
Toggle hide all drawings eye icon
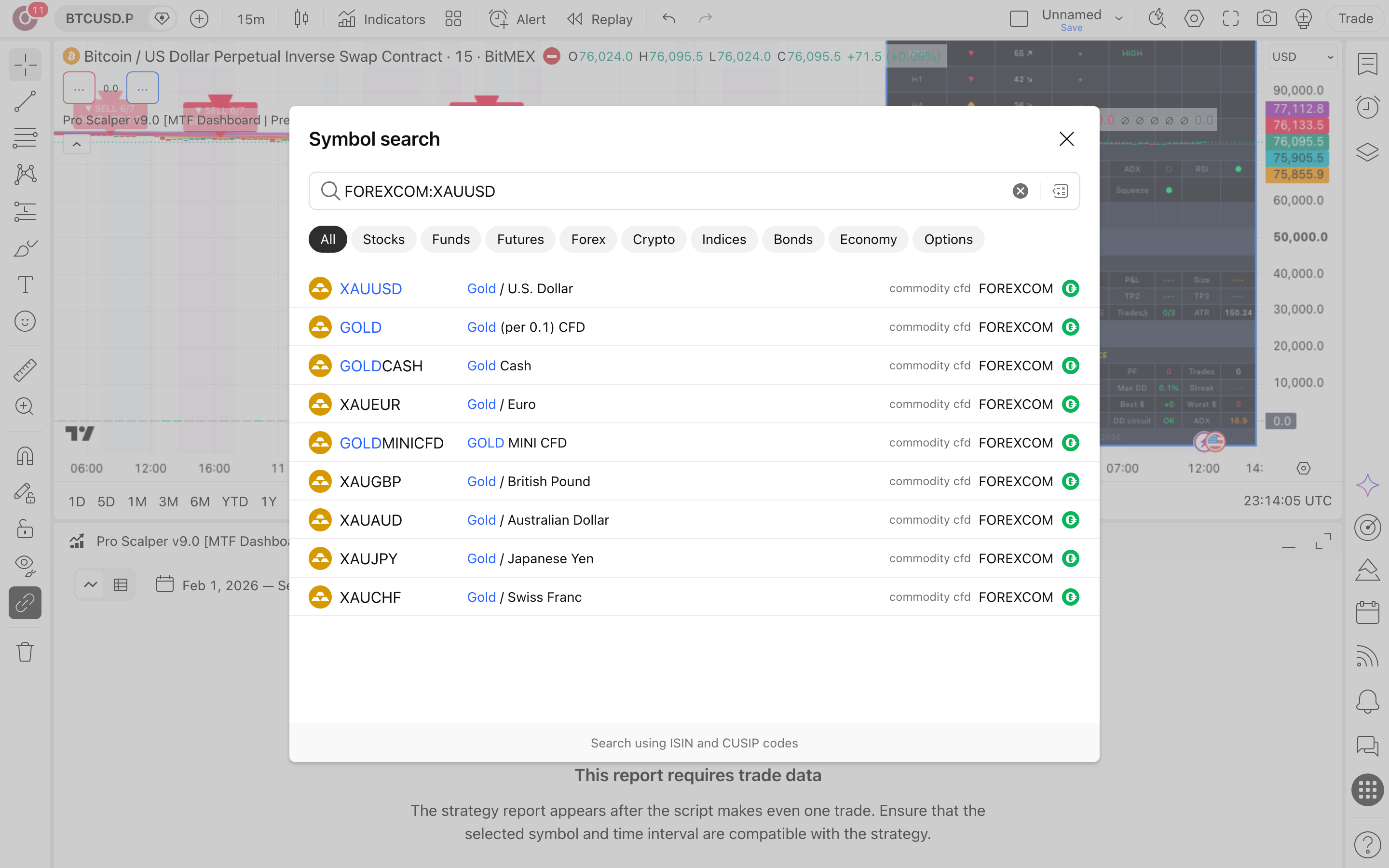click(x=25, y=566)
